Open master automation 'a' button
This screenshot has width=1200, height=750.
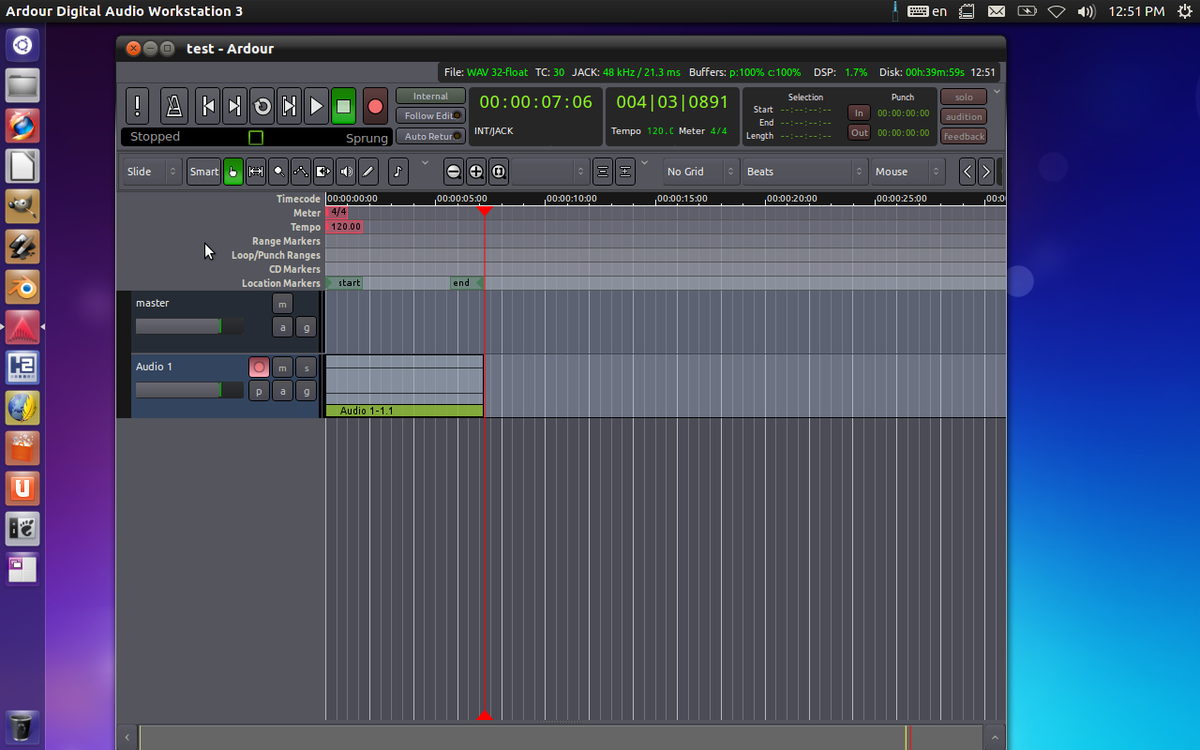click(283, 327)
